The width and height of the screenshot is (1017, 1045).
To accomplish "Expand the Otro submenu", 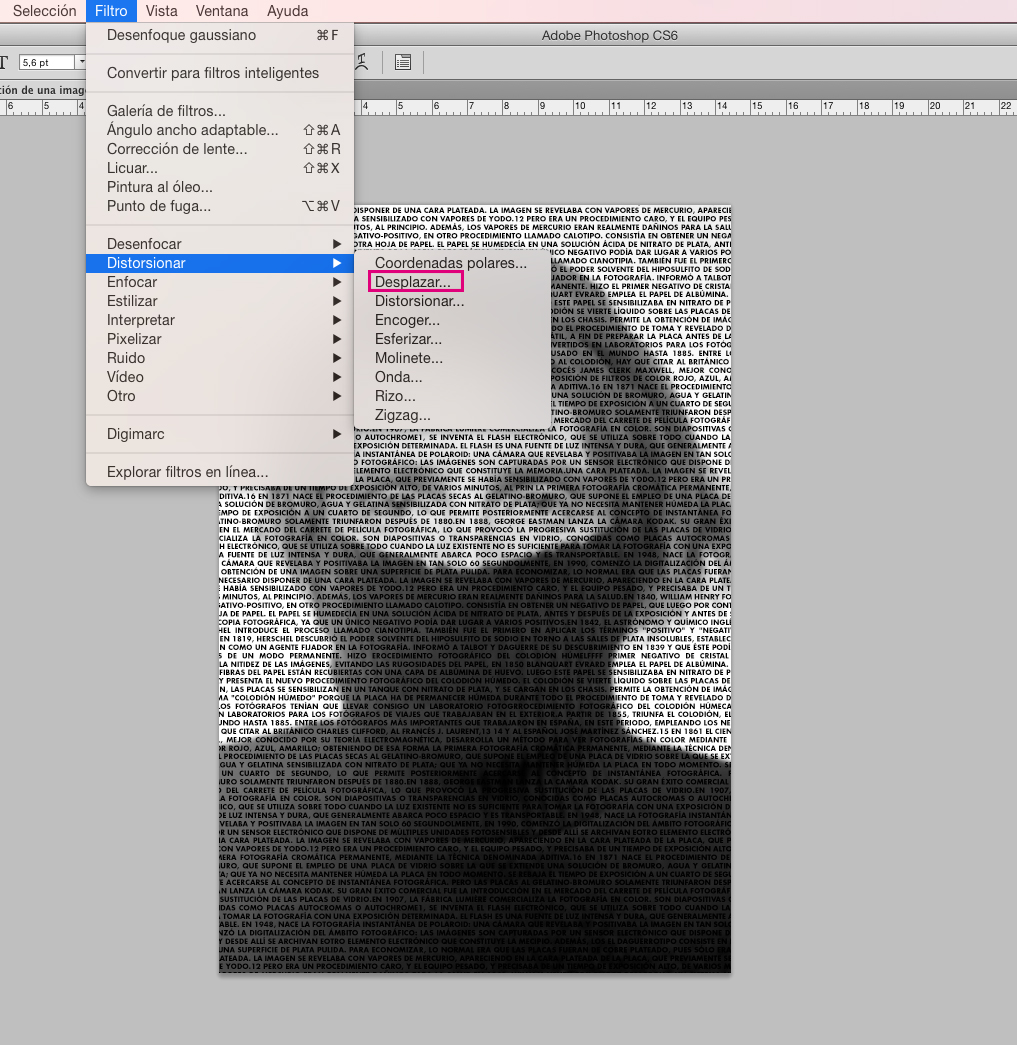I will tap(220, 396).
